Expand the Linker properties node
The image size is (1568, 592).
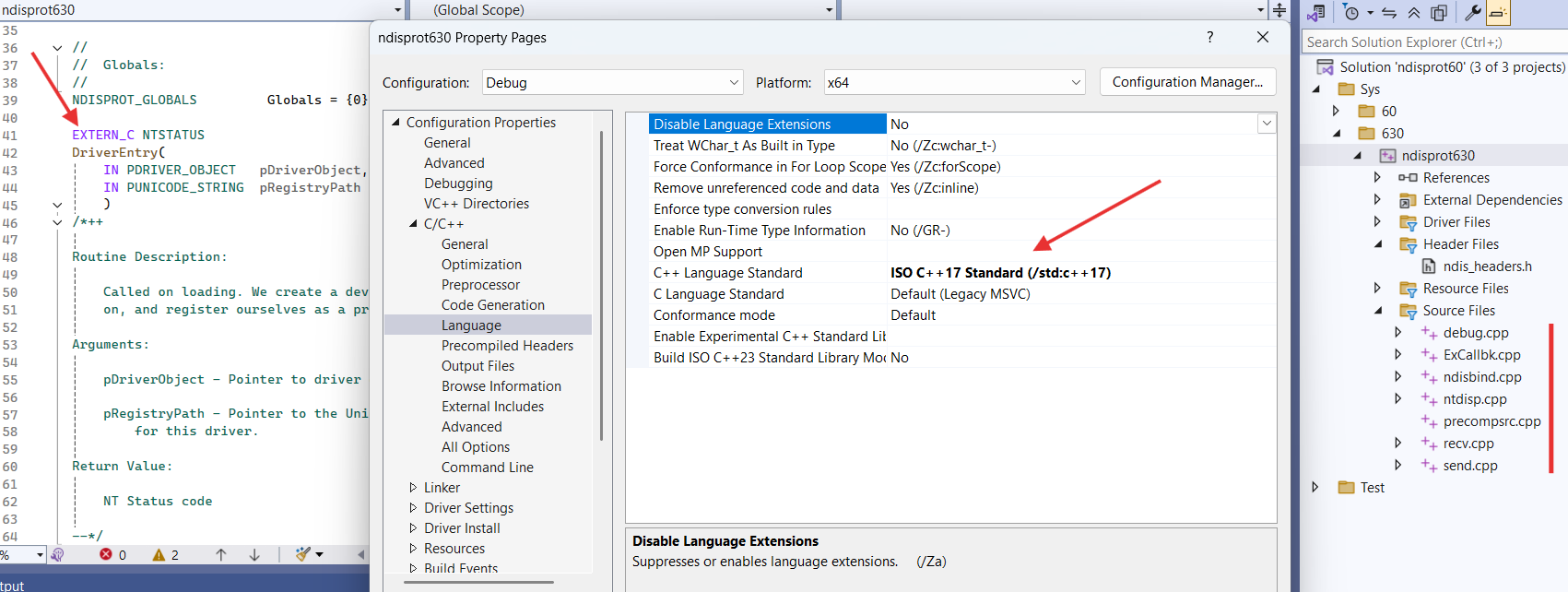[413, 488]
